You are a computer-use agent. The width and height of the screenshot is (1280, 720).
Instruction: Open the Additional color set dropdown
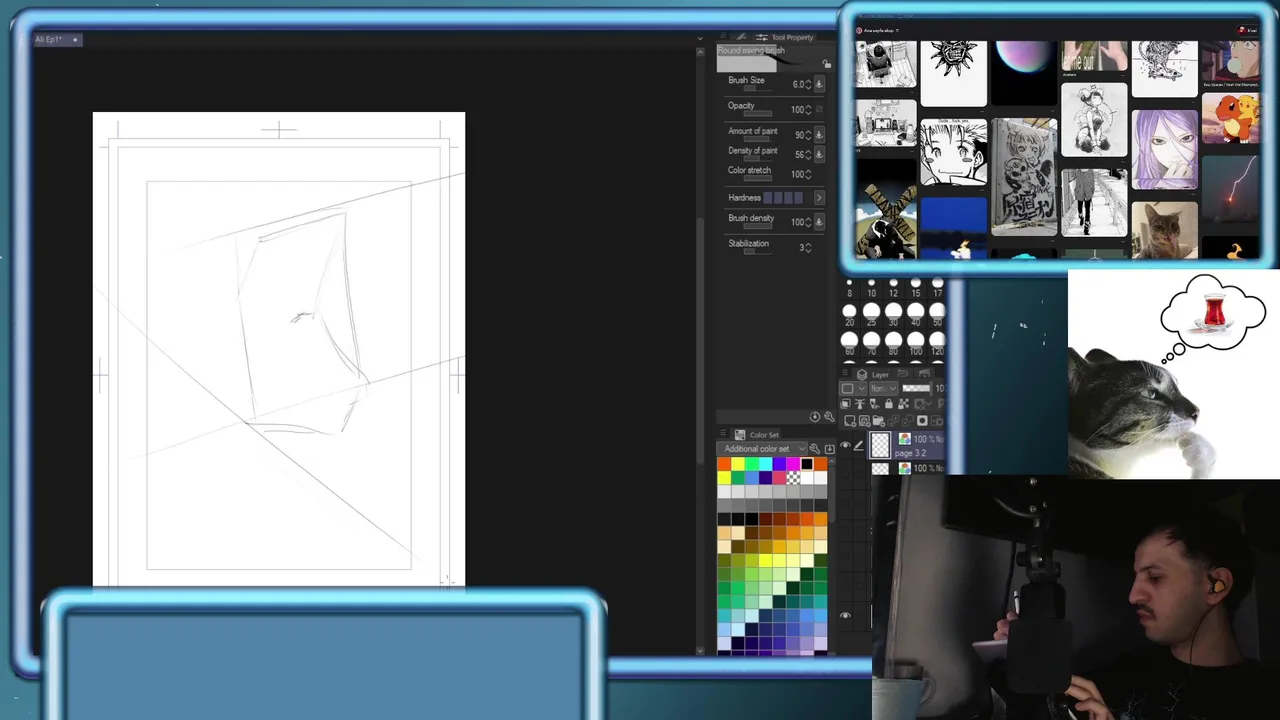(764, 449)
